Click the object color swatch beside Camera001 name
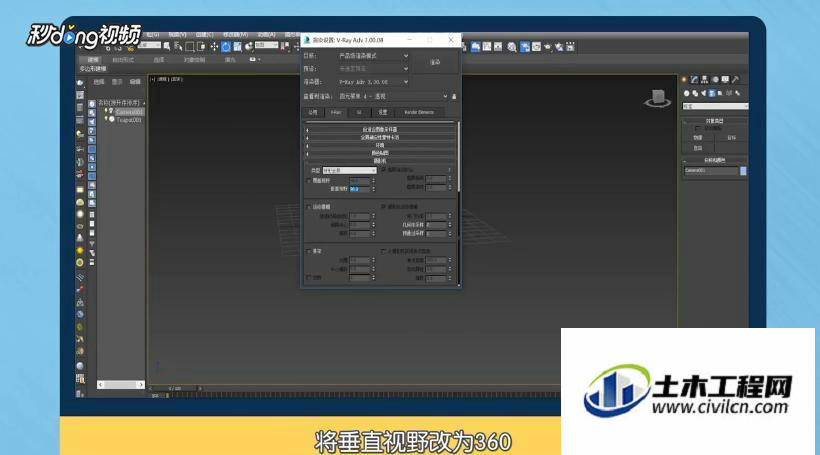Screen dimensions: 820x455 coord(743,170)
